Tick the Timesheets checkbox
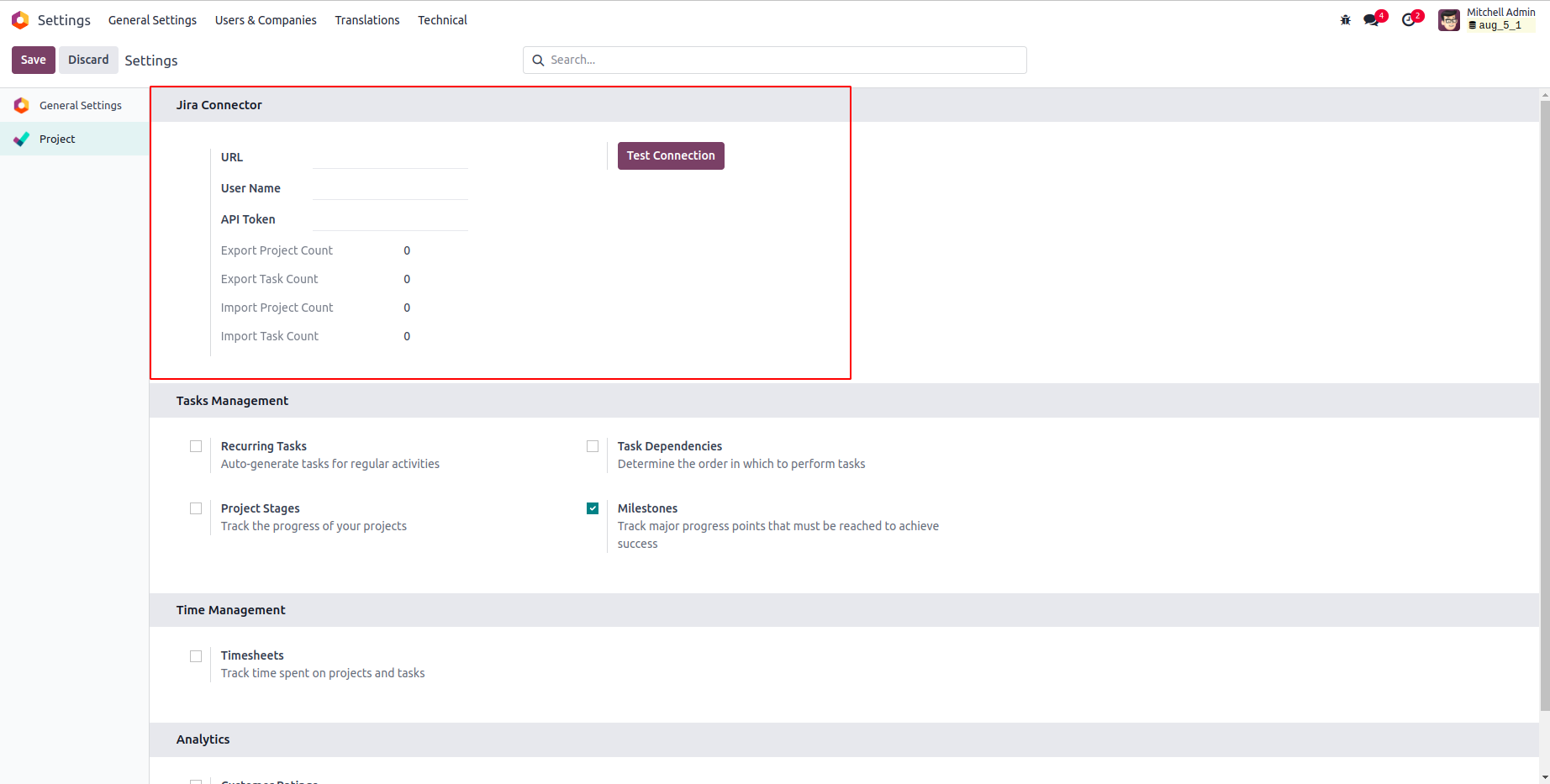This screenshot has height=784, width=1550. tap(196, 656)
